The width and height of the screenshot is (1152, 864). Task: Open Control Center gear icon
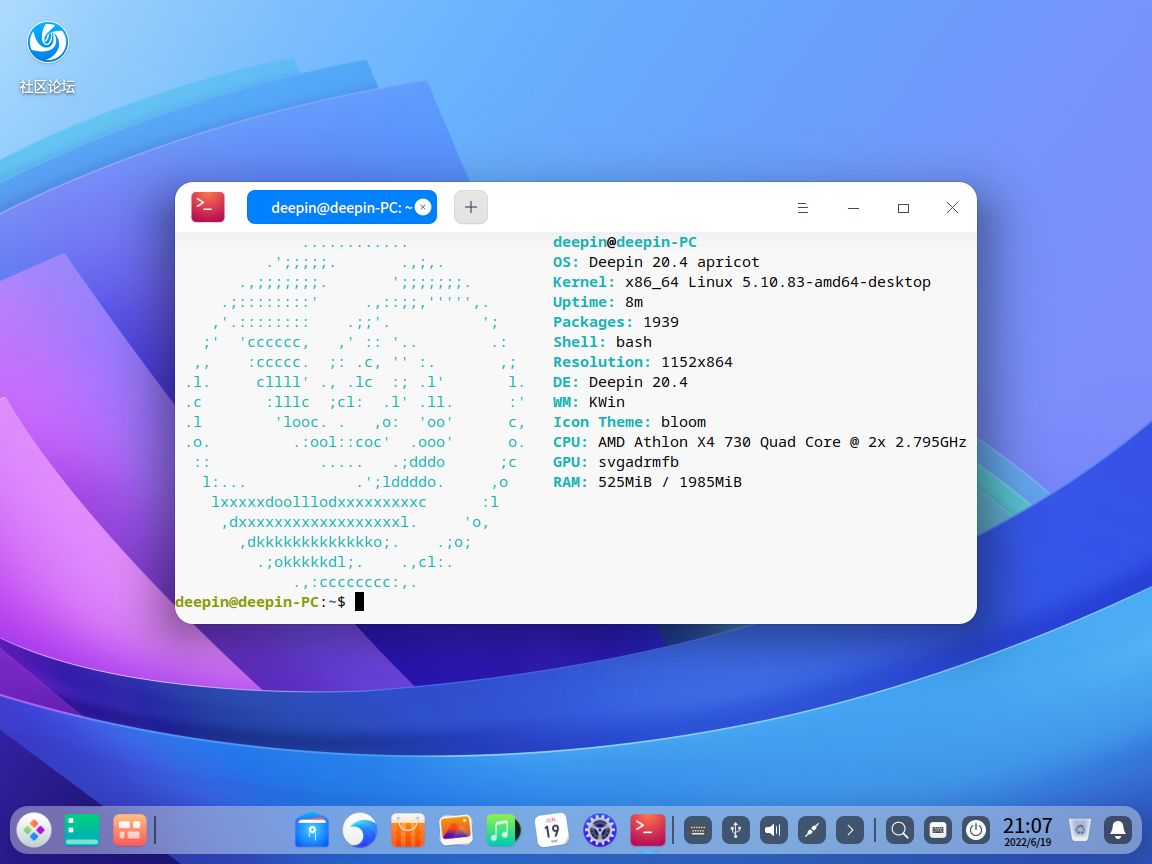(600, 829)
